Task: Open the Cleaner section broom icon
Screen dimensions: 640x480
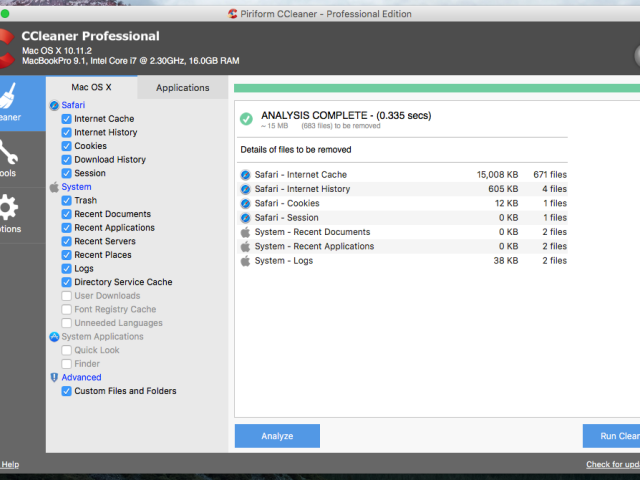Action: [7, 96]
